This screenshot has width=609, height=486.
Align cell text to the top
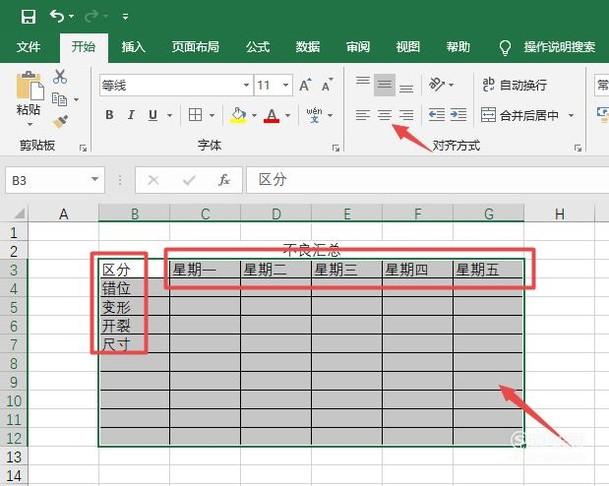pos(363,81)
